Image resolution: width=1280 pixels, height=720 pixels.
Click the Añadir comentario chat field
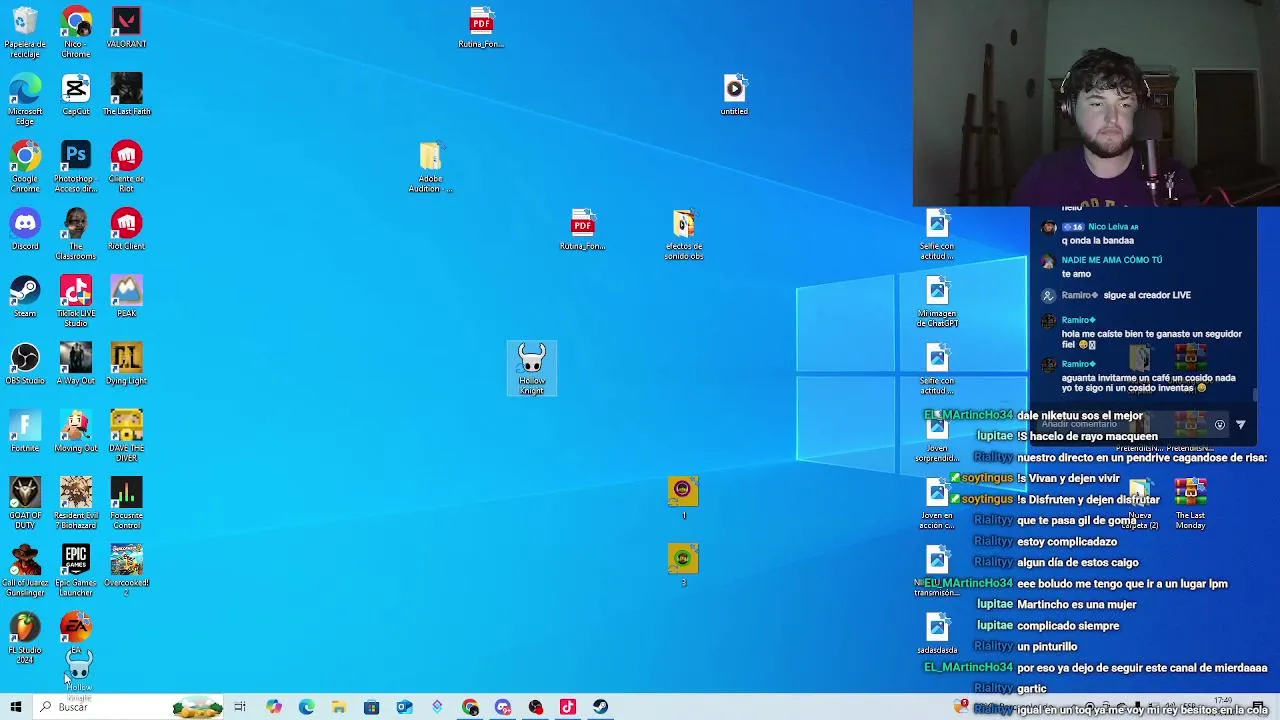(1120, 424)
